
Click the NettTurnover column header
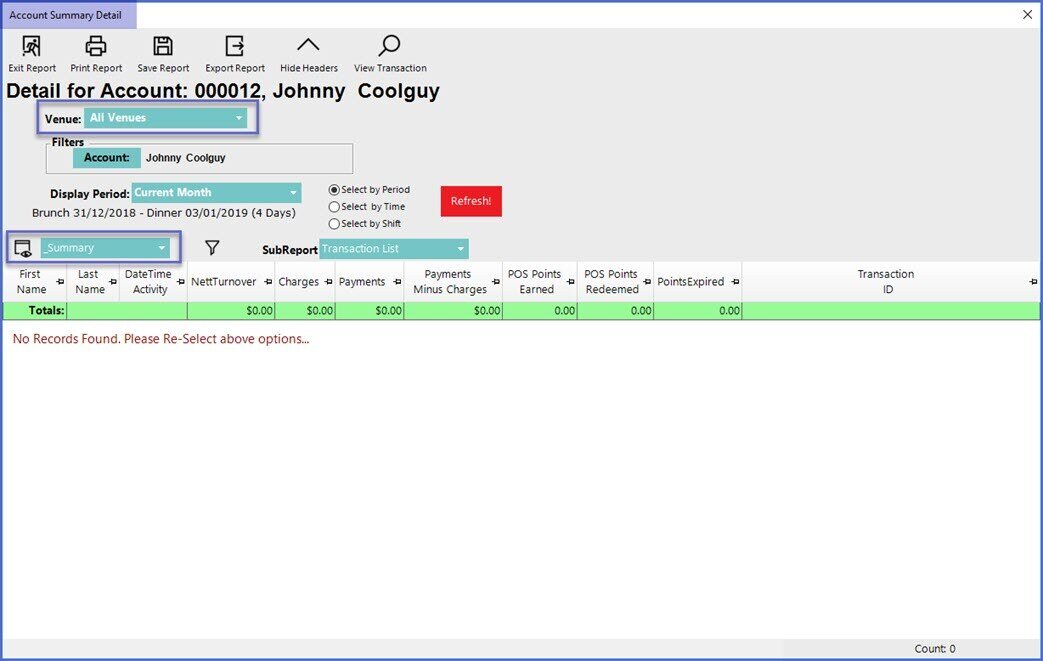(x=224, y=282)
